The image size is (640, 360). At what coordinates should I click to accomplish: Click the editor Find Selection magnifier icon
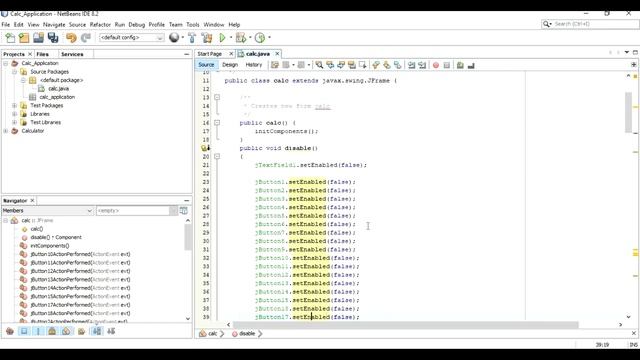(x=319, y=65)
